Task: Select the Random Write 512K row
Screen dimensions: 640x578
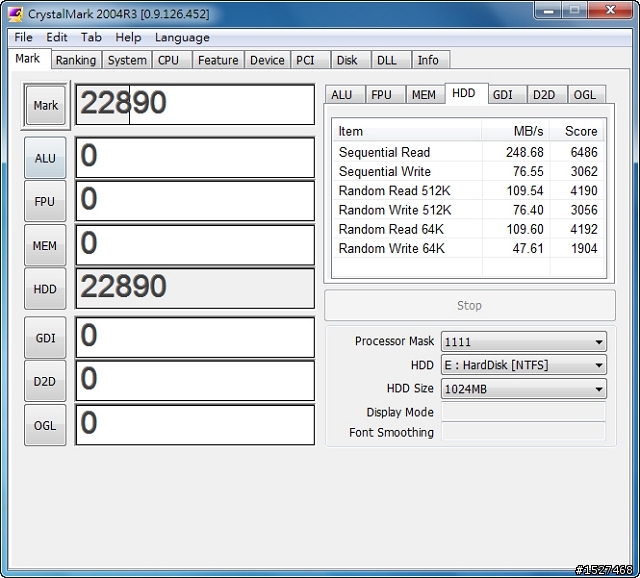Action: 468,210
